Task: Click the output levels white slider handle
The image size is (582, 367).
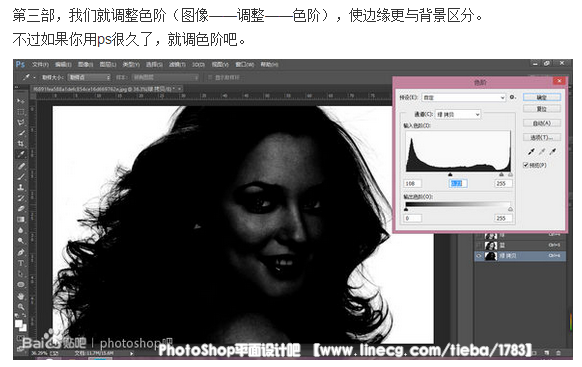Action: [x=510, y=209]
